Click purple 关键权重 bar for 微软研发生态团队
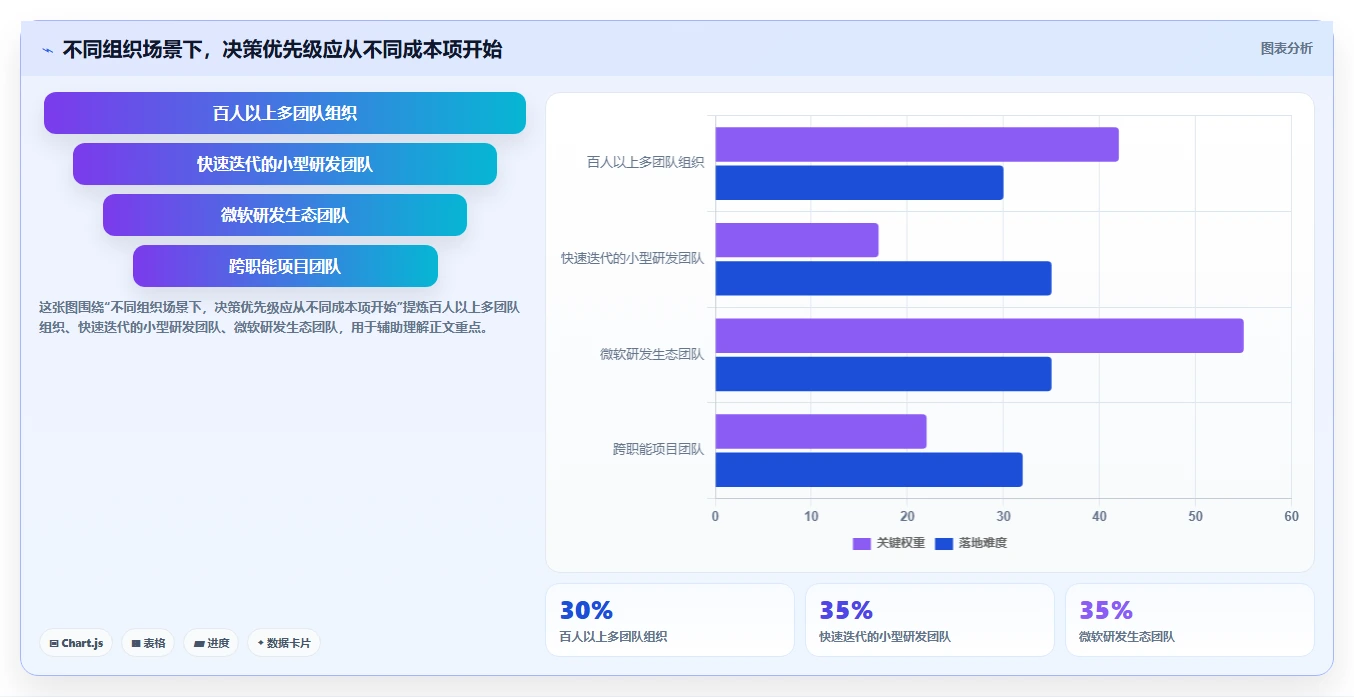This screenshot has width=1354, height=697. 979,336
